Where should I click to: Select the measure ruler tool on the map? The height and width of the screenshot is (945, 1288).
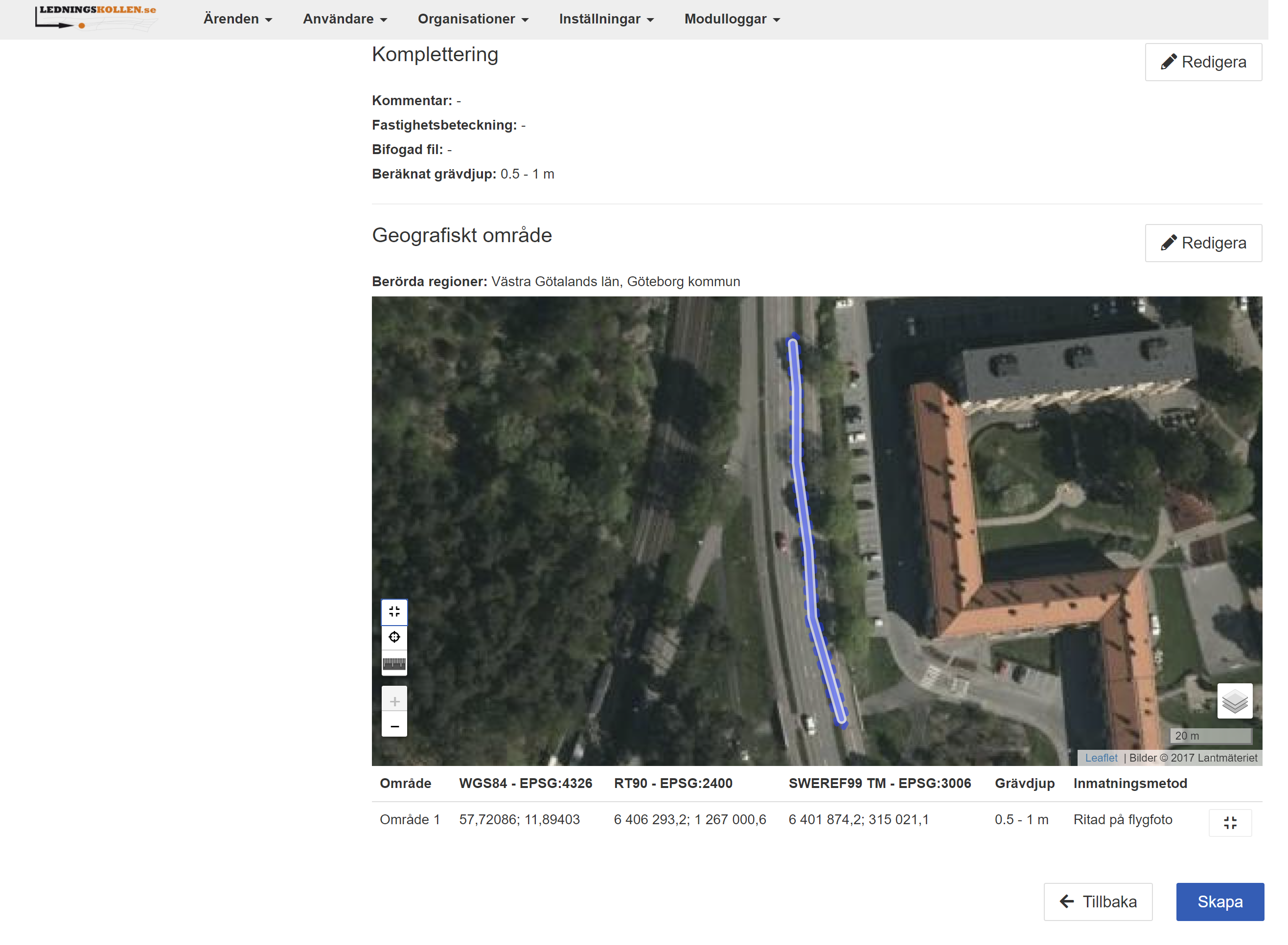(x=394, y=662)
